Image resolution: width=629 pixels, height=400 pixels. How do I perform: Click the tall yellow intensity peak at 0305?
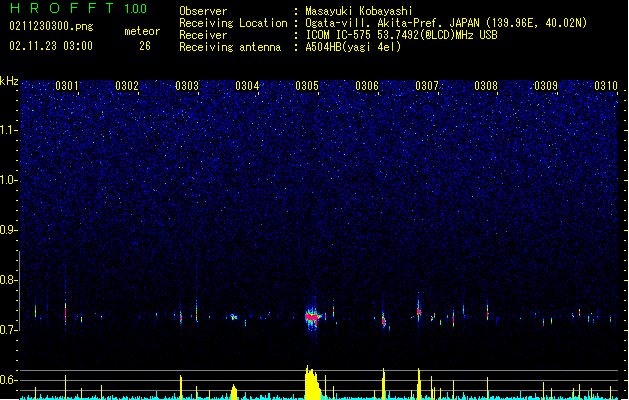(312, 382)
